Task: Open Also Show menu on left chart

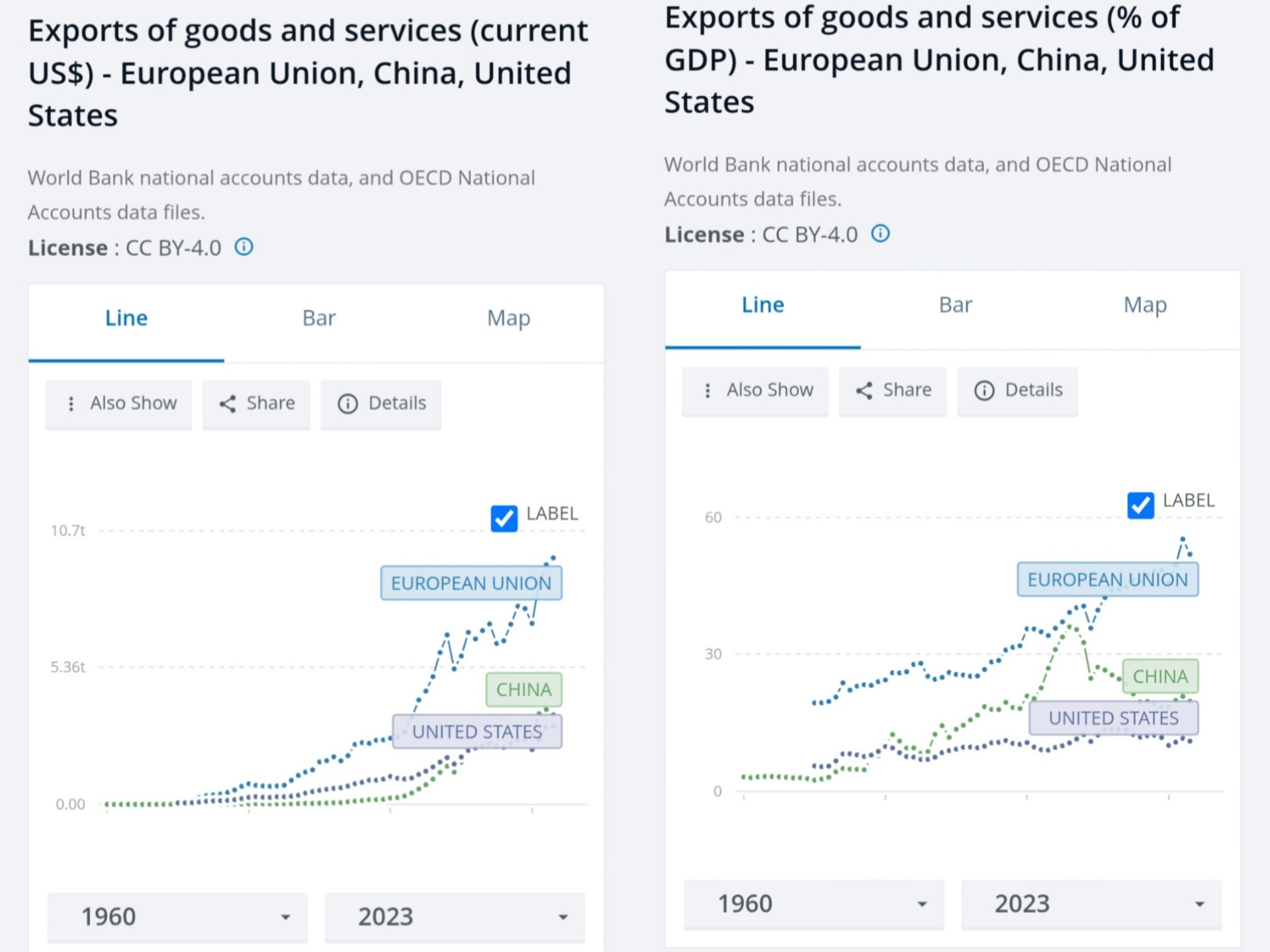Action: (119, 404)
